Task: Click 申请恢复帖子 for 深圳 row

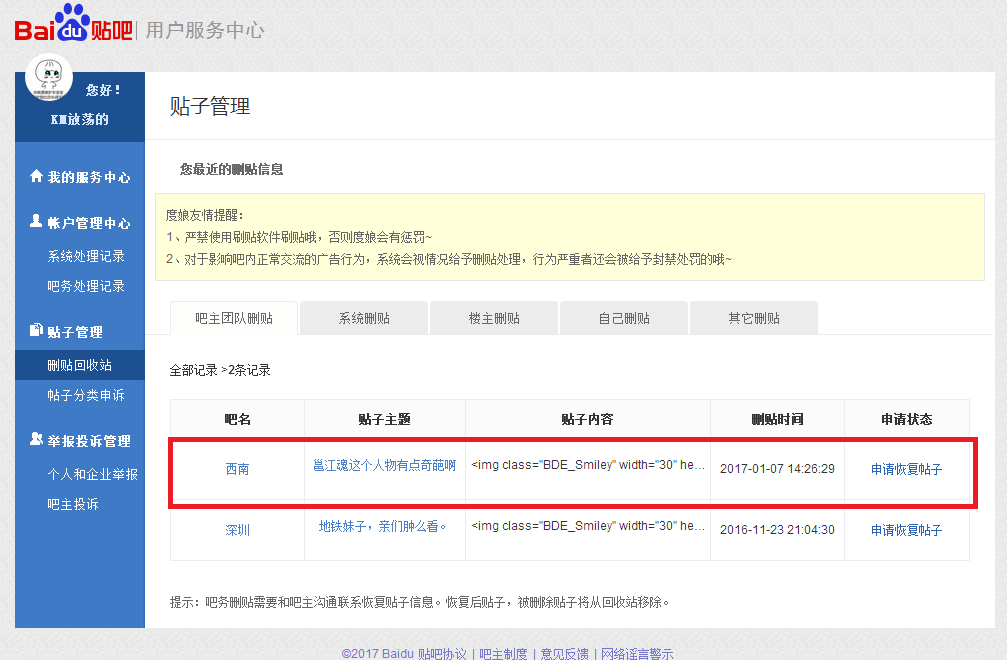Action: click(x=906, y=530)
